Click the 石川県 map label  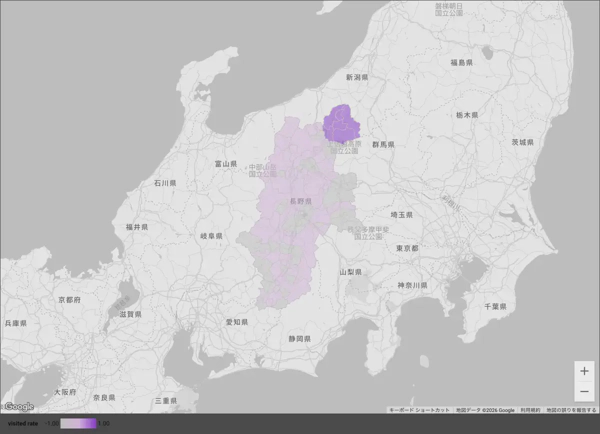165,183
